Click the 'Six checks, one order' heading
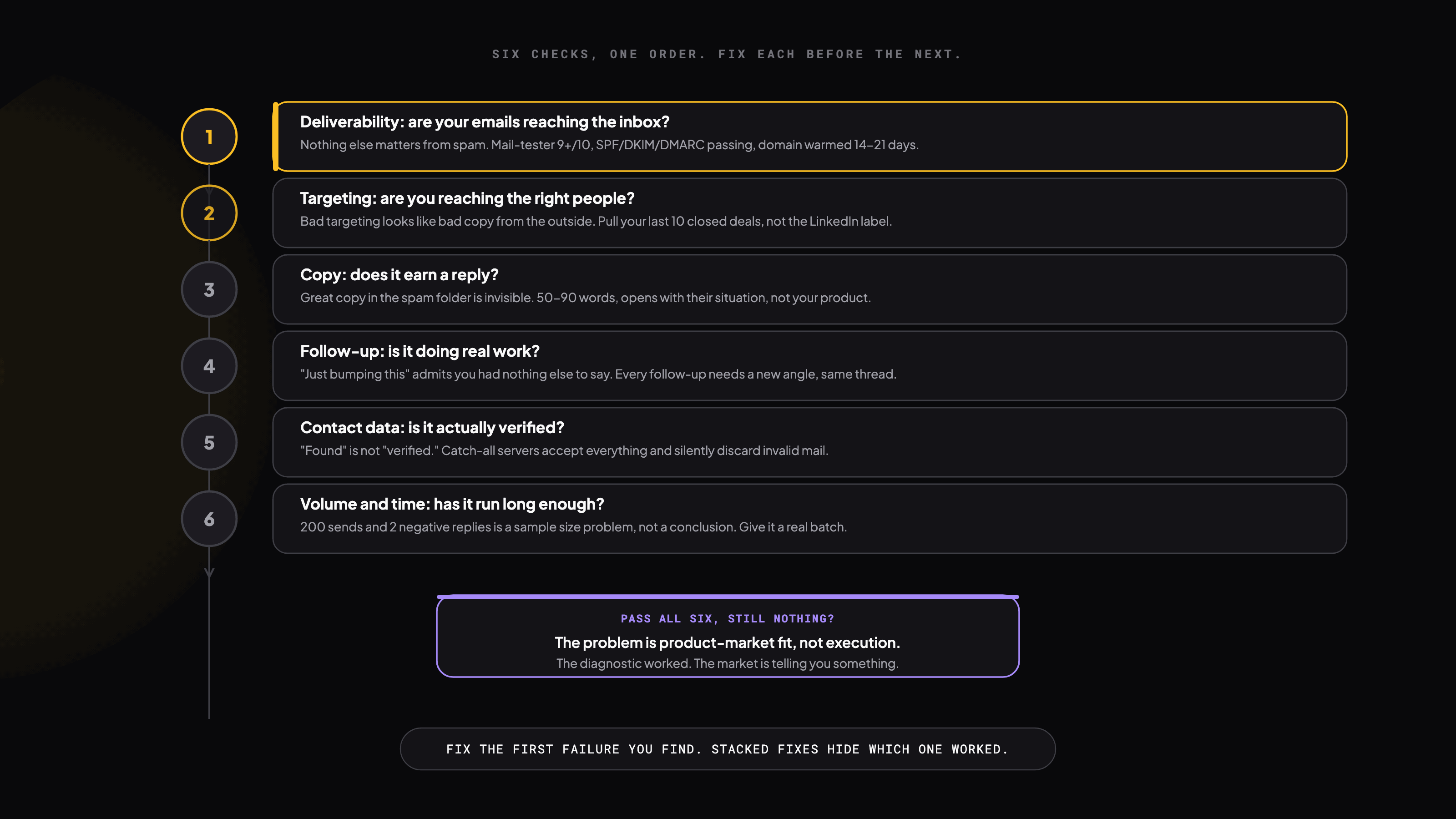The height and width of the screenshot is (819, 1456). (727, 54)
